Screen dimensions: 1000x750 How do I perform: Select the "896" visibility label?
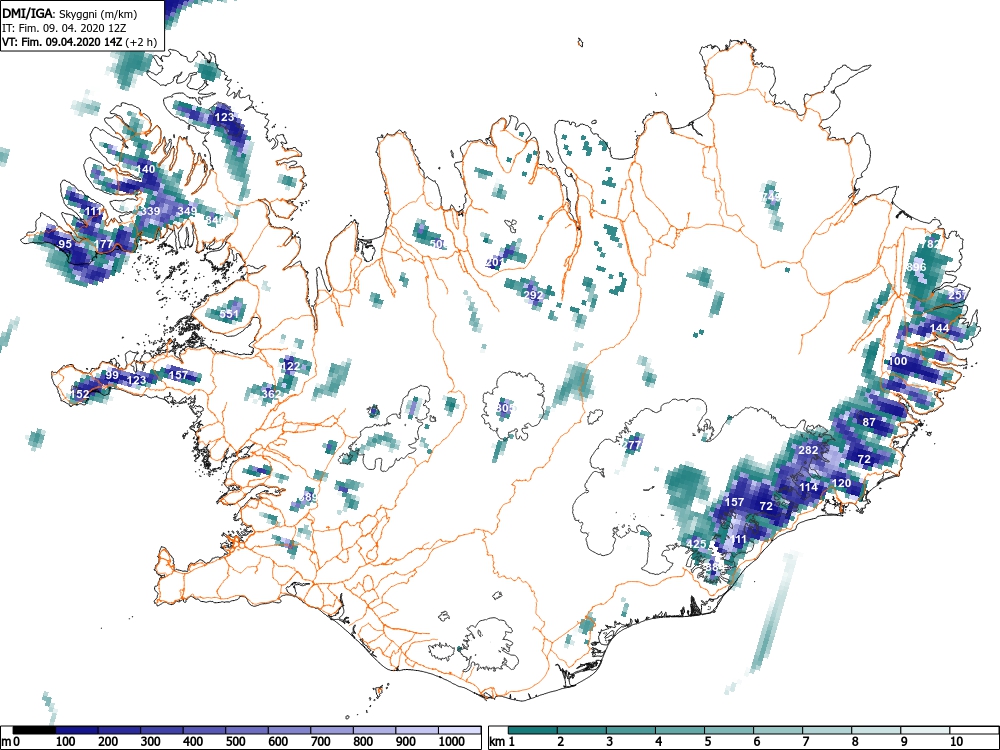click(916, 267)
